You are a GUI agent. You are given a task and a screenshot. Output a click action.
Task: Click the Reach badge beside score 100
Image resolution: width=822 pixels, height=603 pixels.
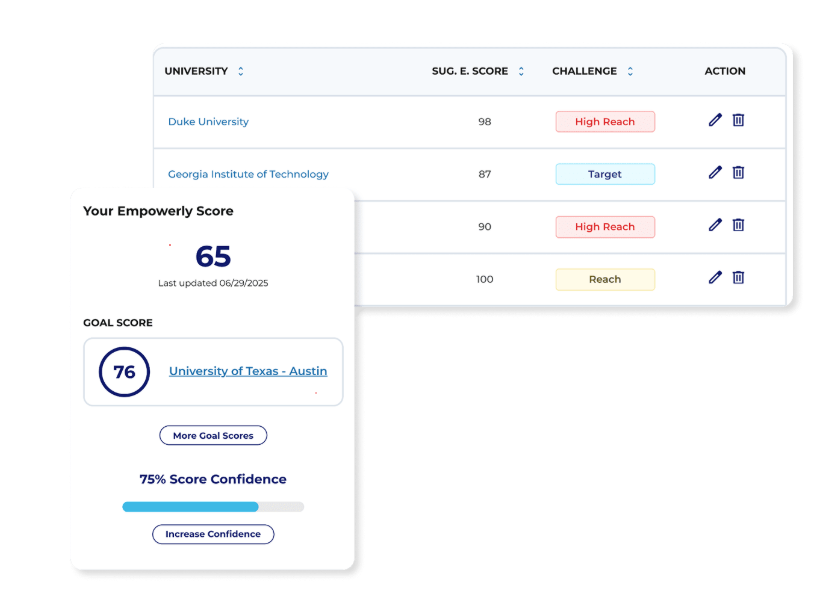coord(605,279)
